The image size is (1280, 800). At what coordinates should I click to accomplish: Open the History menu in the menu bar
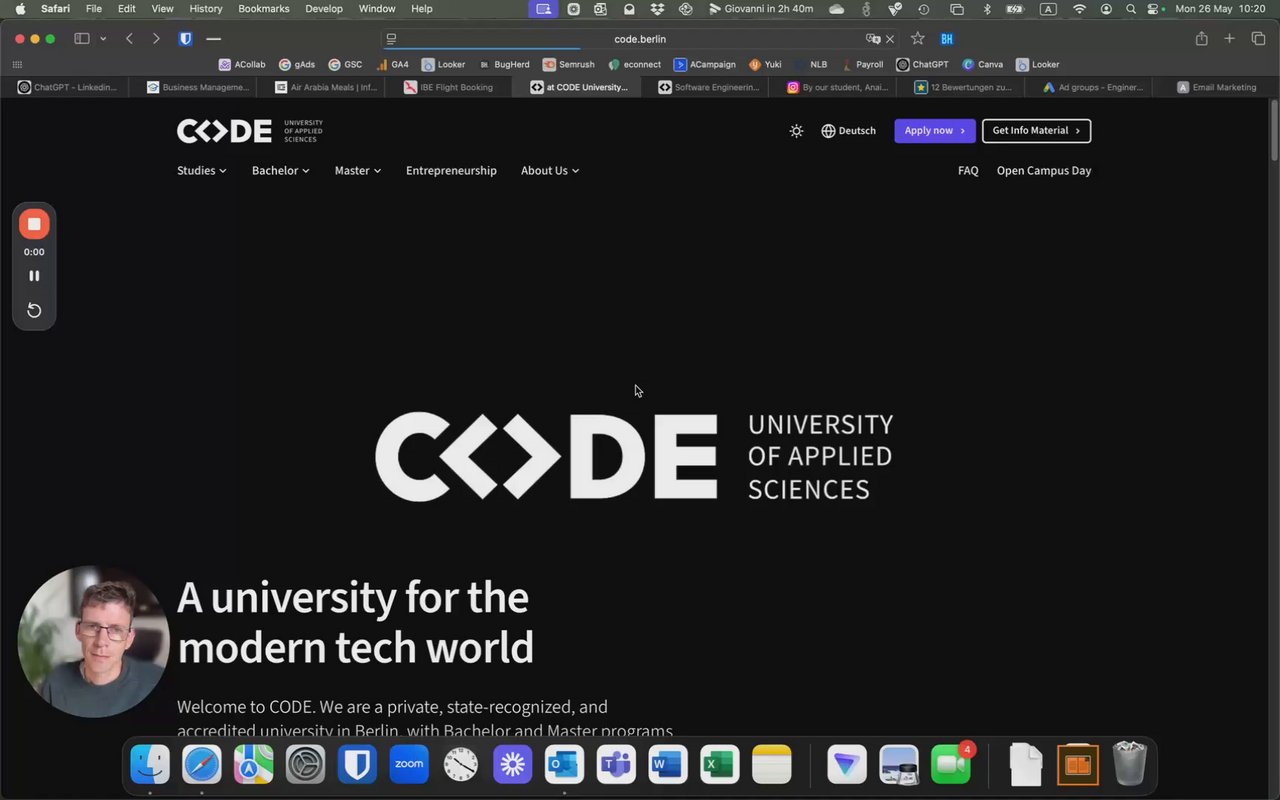click(x=206, y=9)
